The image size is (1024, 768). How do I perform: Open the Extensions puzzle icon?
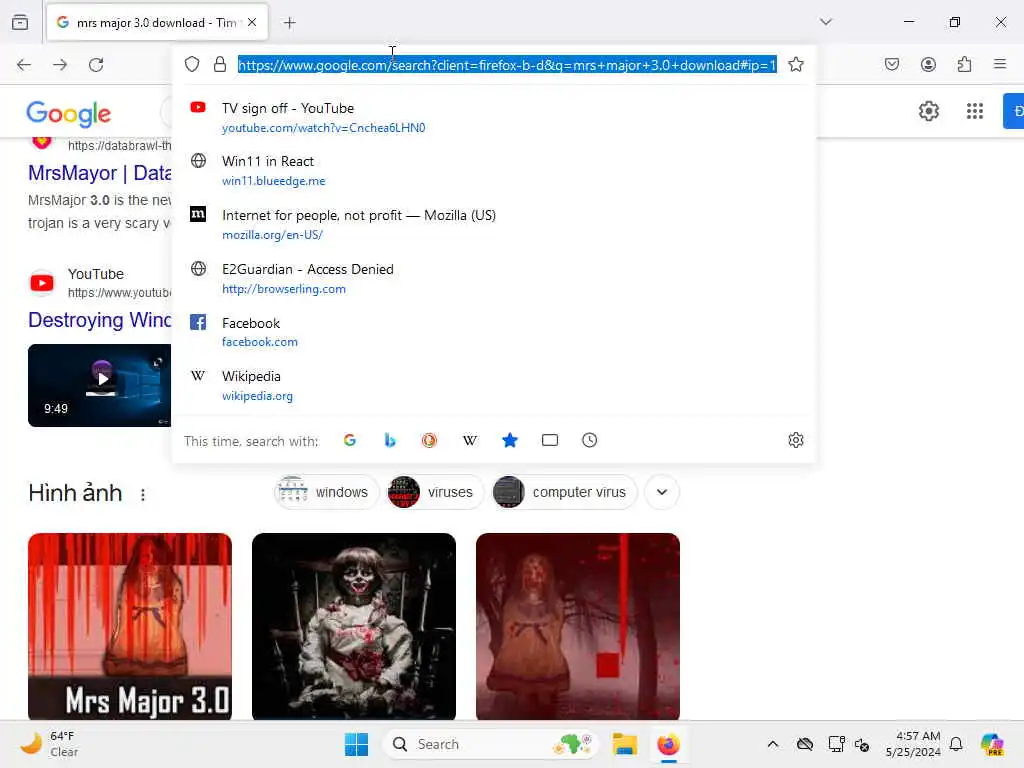964,64
